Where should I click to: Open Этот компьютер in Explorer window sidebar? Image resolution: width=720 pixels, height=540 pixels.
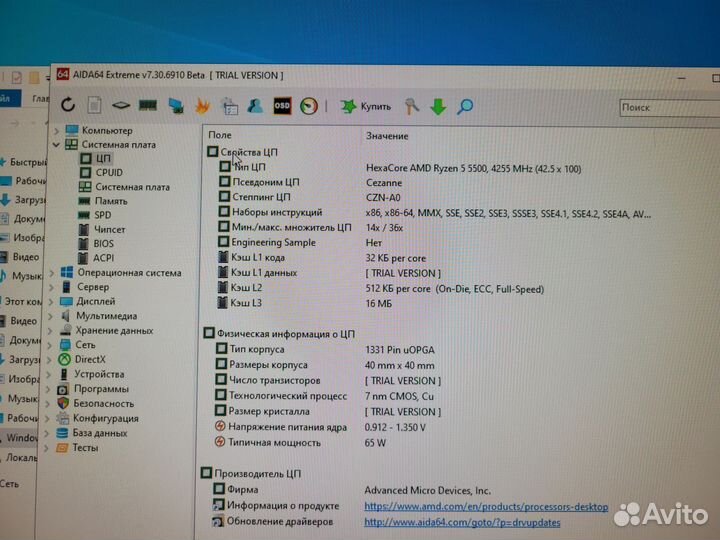coord(21,302)
